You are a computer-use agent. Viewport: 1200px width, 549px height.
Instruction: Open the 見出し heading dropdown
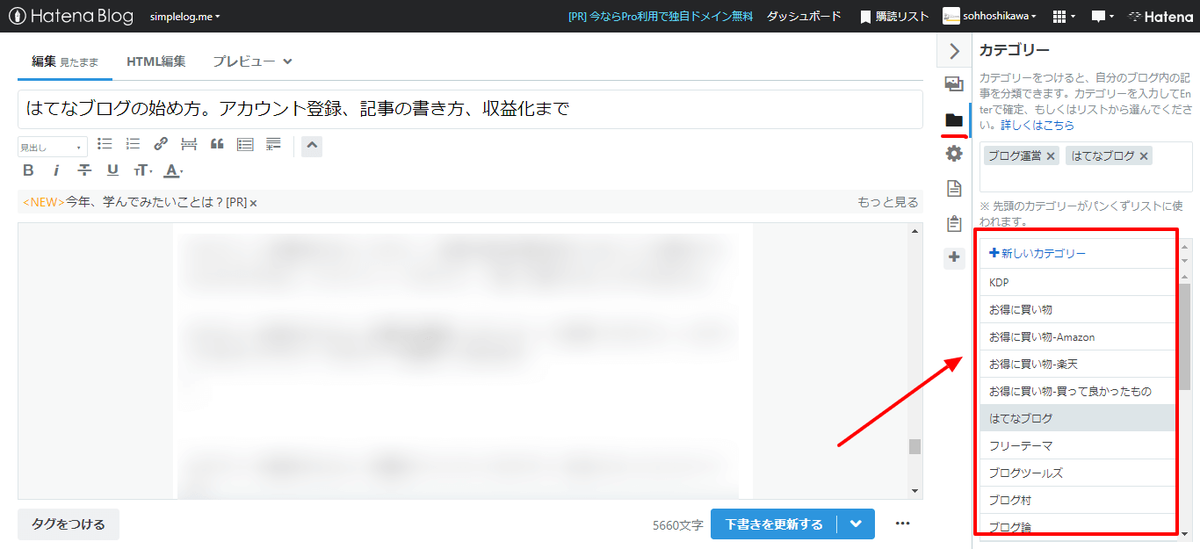pos(52,147)
